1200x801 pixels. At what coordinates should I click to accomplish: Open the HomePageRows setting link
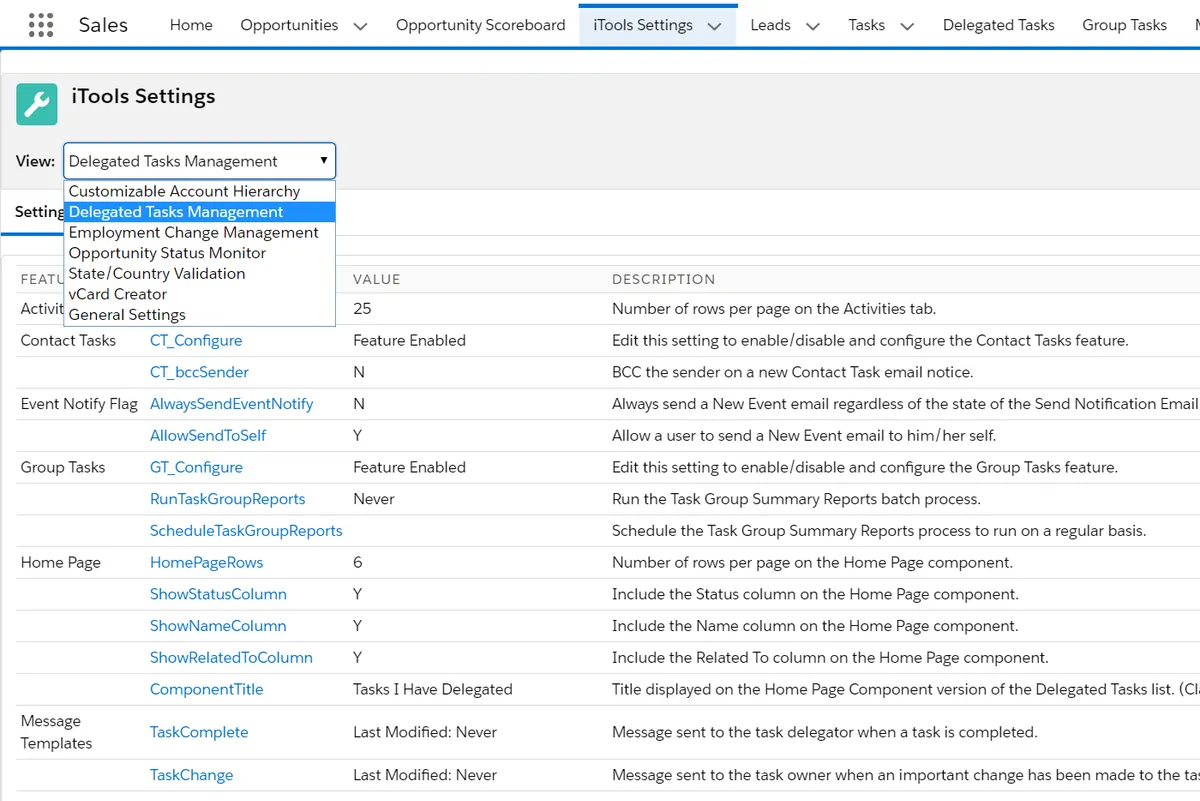point(207,562)
